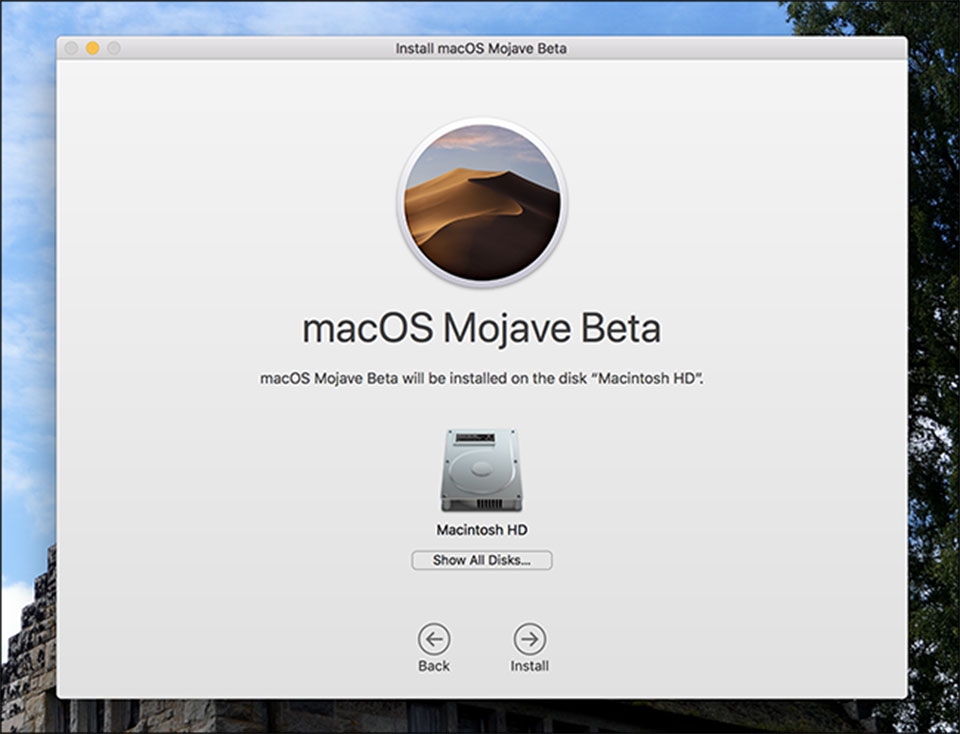Click the Macintosh HD disk name label
This screenshot has height=734, width=960.
[478, 528]
